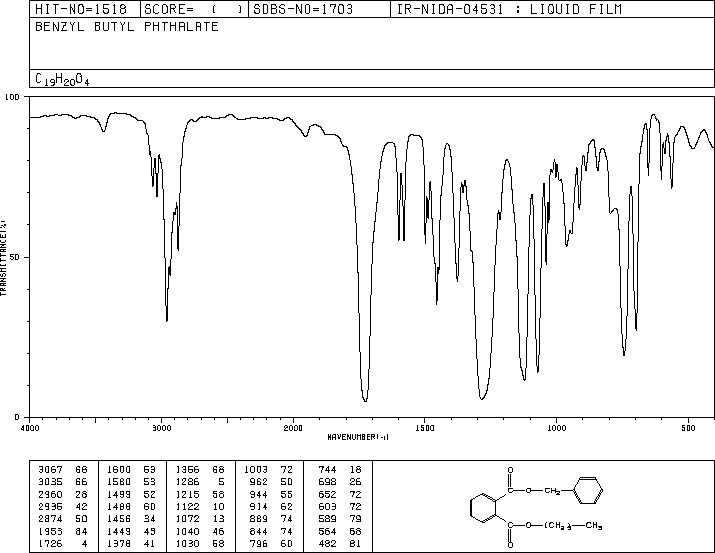This screenshot has width=715, height=553.
Task: Click the 1500 wavenumber axis label
Action: [x=425, y=428]
